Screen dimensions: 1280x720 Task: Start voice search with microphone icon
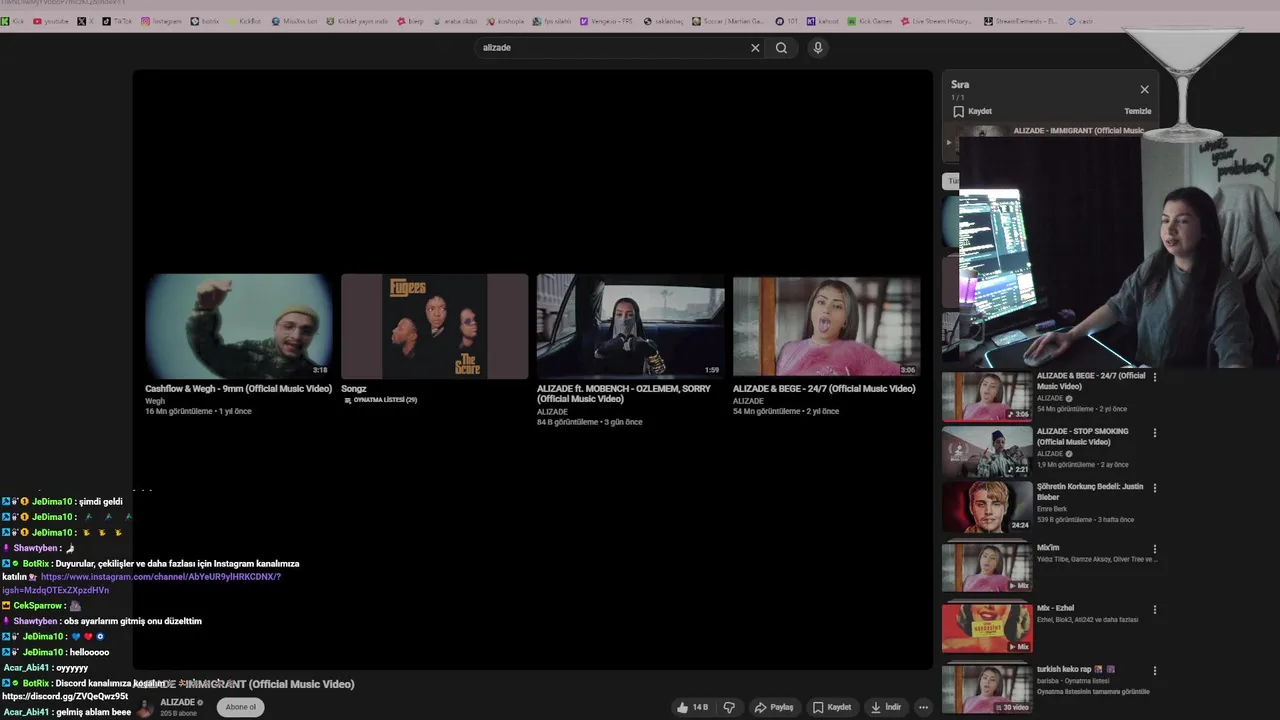(818, 48)
